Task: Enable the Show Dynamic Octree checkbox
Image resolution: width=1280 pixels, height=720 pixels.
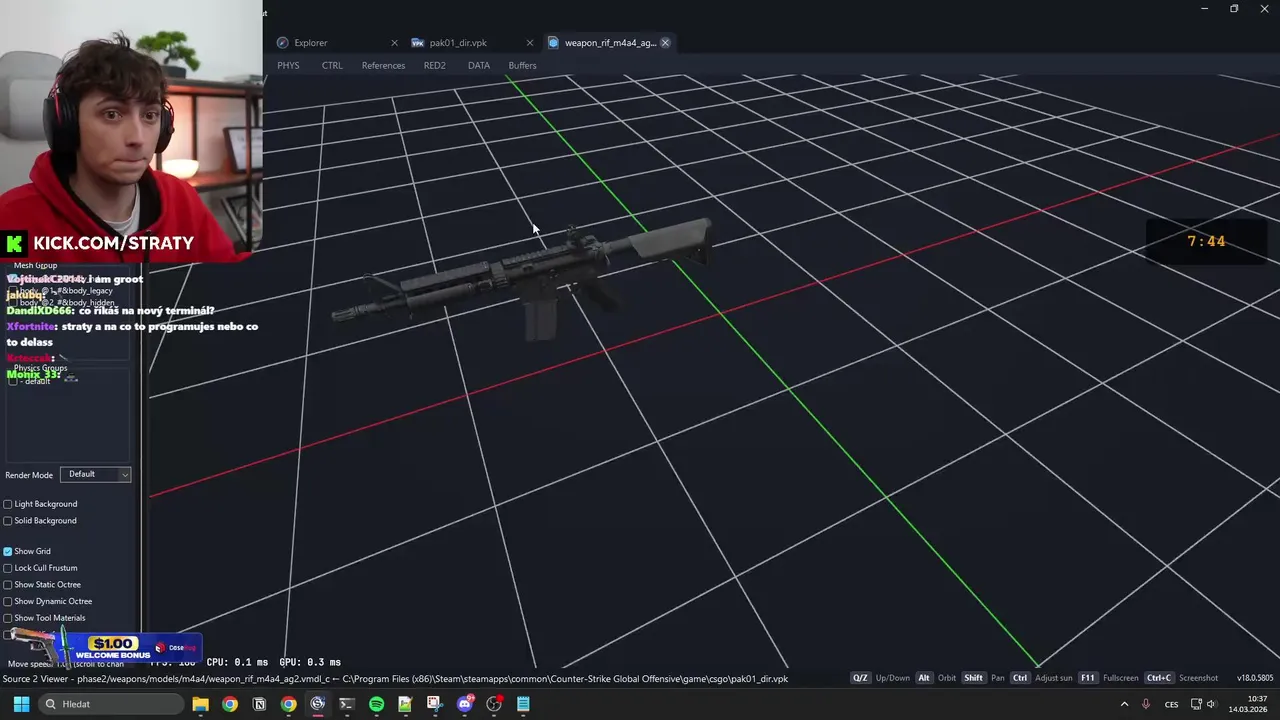Action: 8,601
